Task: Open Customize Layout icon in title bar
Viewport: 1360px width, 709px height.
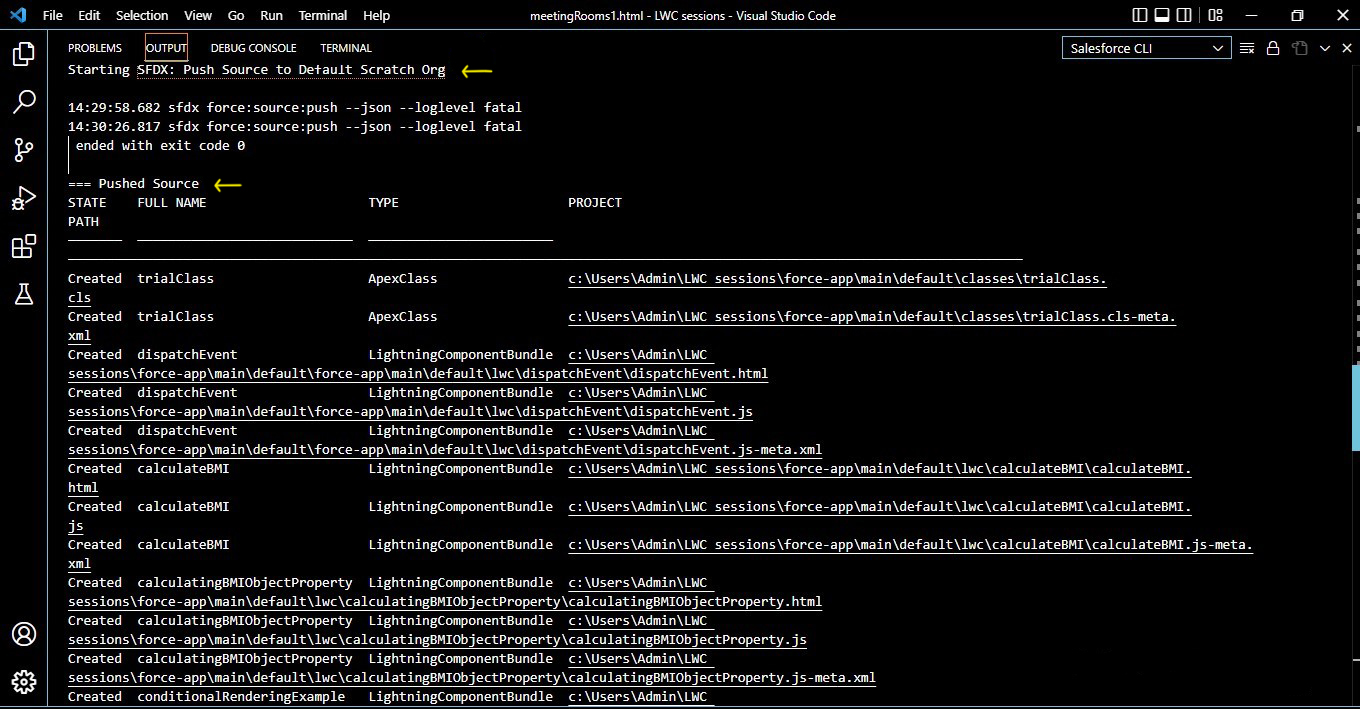Action: coord(1217,15)
